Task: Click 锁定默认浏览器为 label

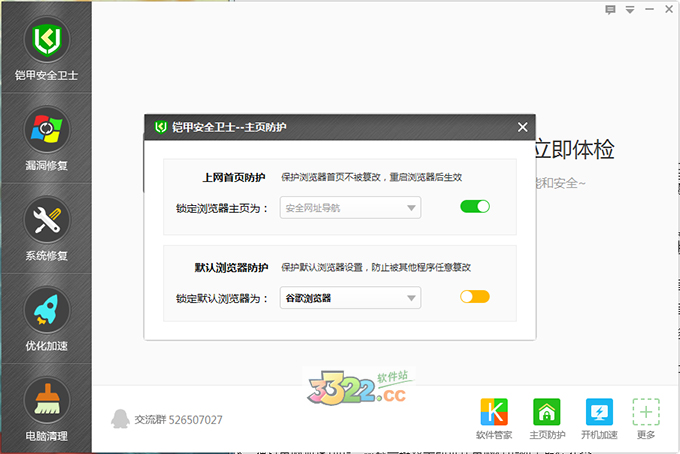Action: (x=222, y=299)
